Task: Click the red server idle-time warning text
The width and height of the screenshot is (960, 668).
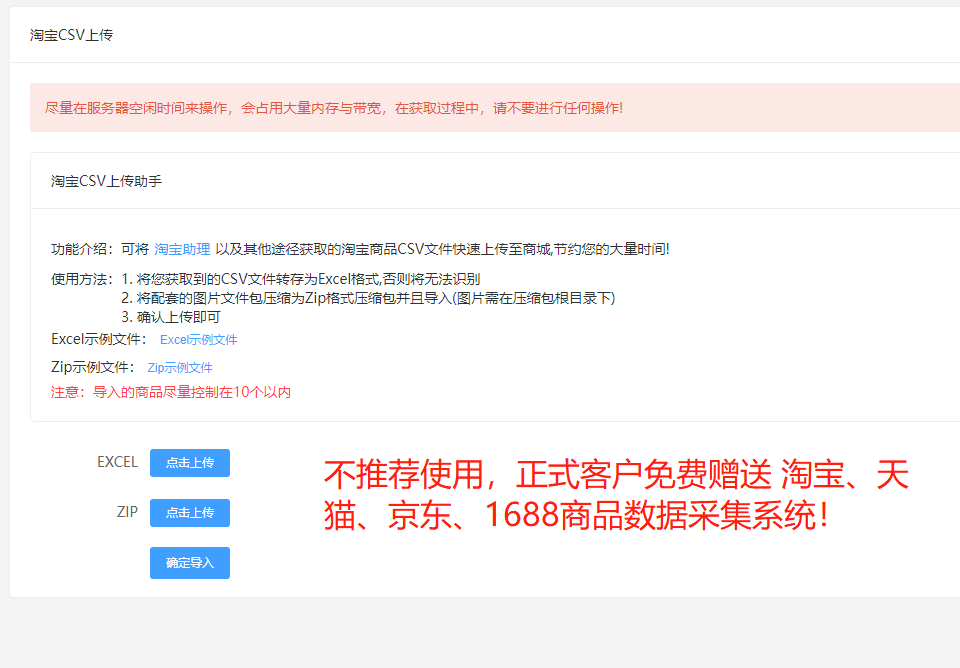Action: point(334,108)
